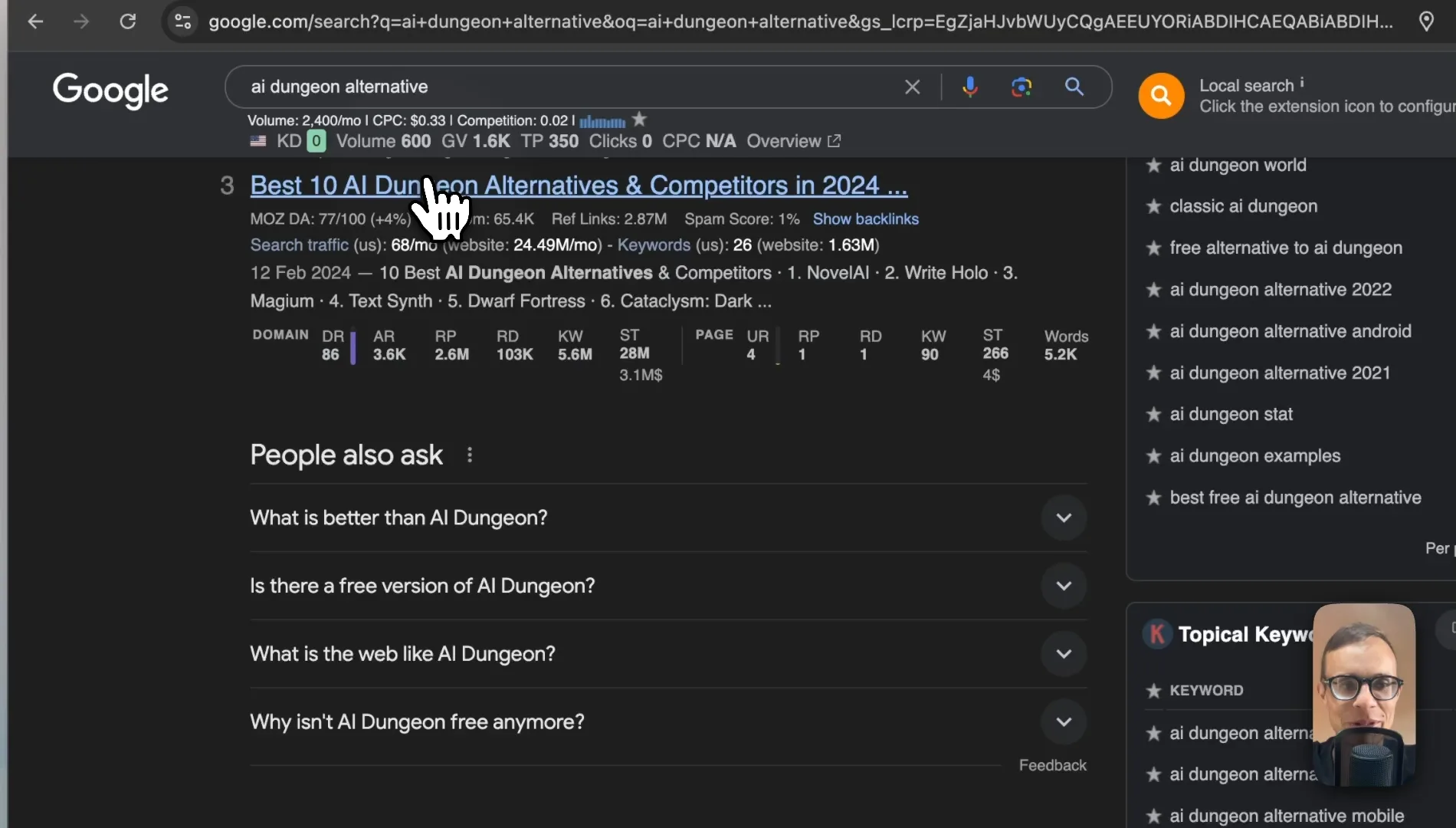Star 'ai dungeon examples' keyword
Image resolution: width=1456 pixels, height=828 pixels.
[1153, 456]
